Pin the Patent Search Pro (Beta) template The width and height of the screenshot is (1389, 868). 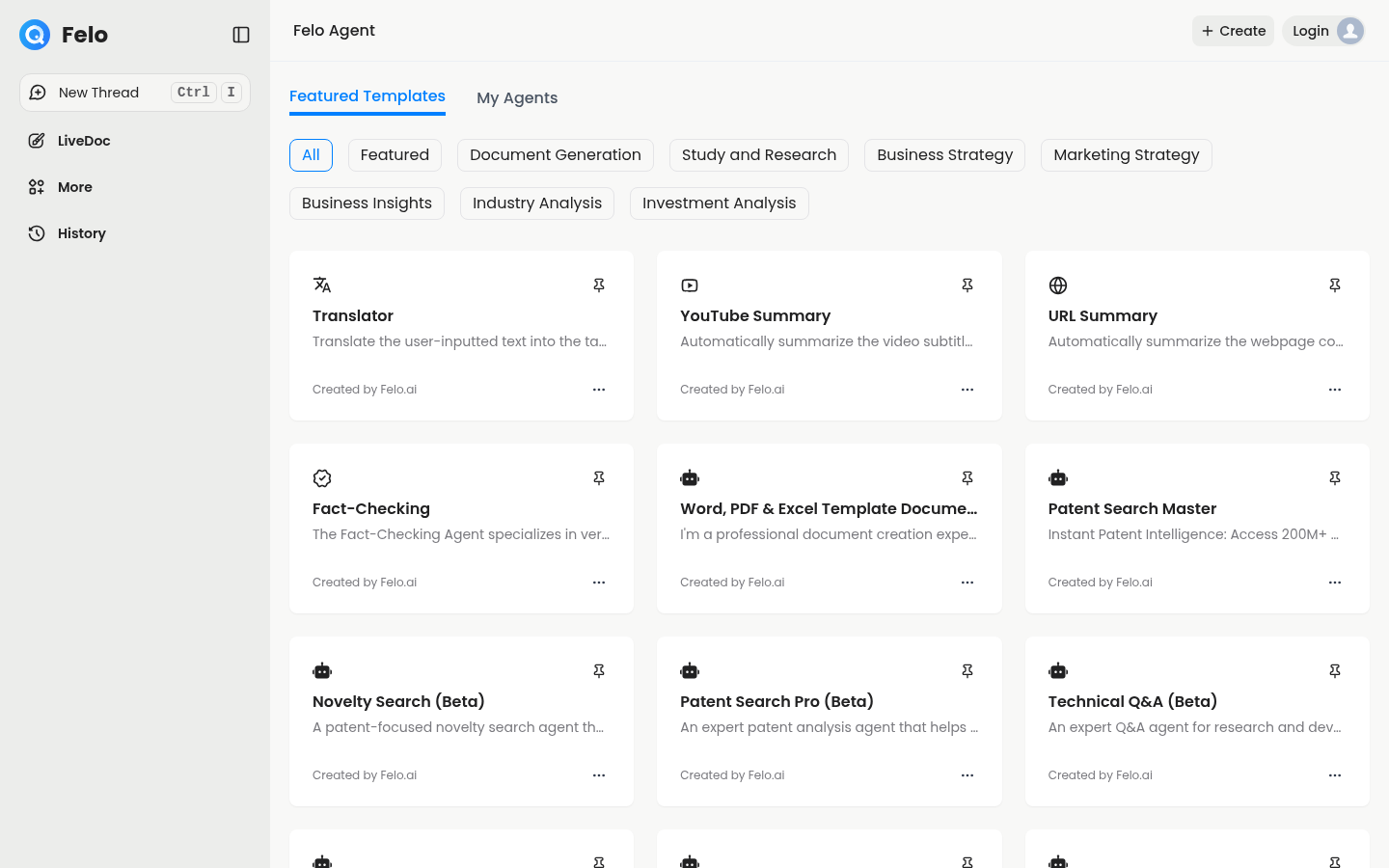coord(967,671)
